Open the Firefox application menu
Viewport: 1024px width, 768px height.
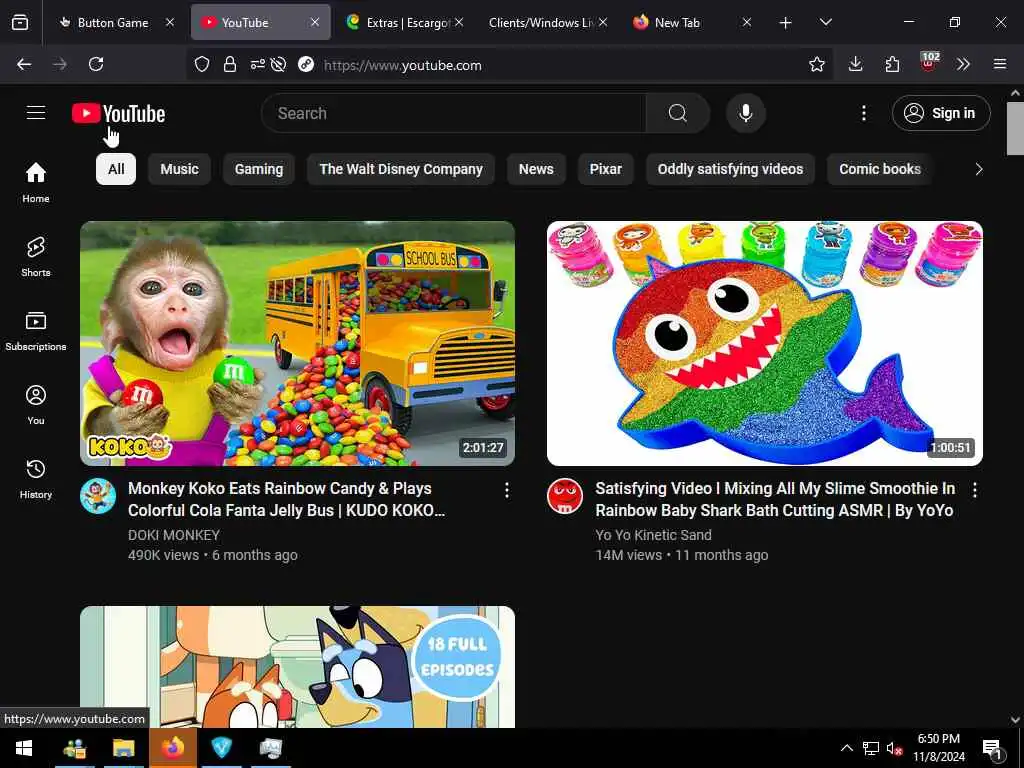[x=1000, y=64]
